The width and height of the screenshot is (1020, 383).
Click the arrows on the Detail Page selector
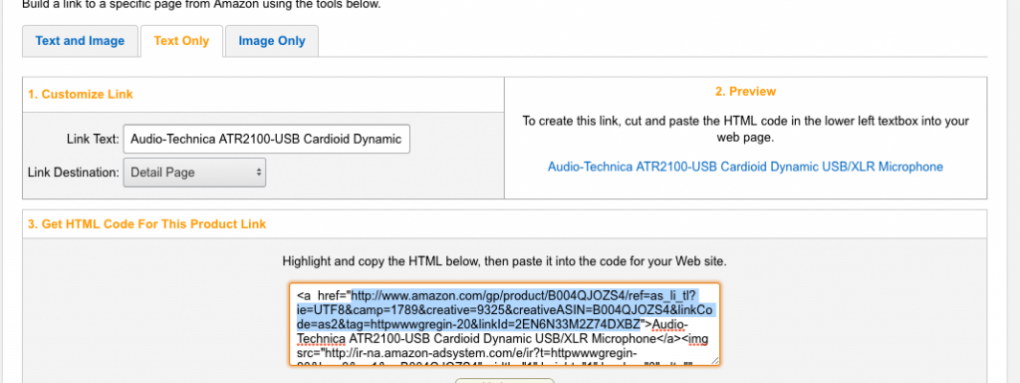tap(258, 172)
